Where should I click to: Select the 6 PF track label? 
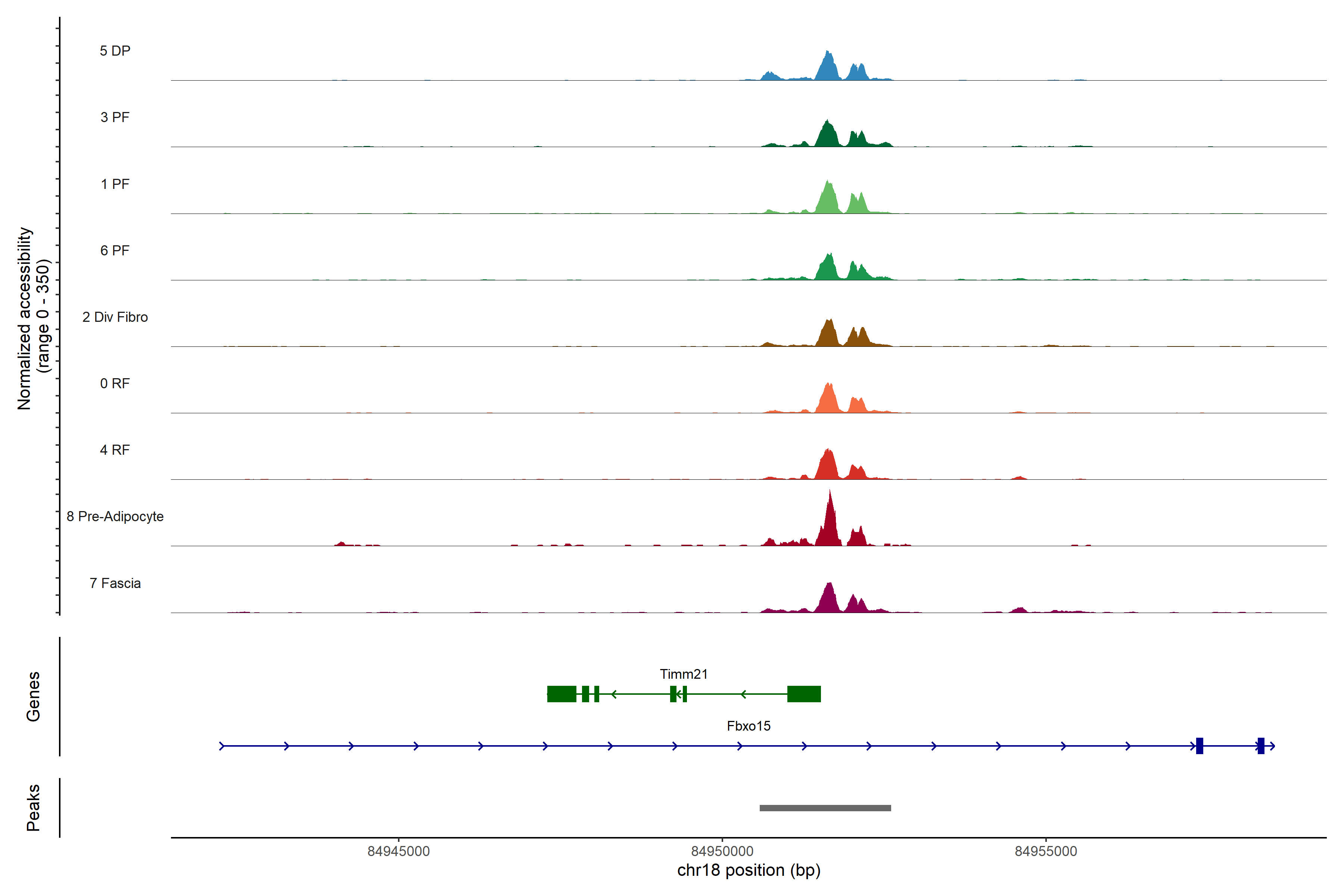point(115,250)
